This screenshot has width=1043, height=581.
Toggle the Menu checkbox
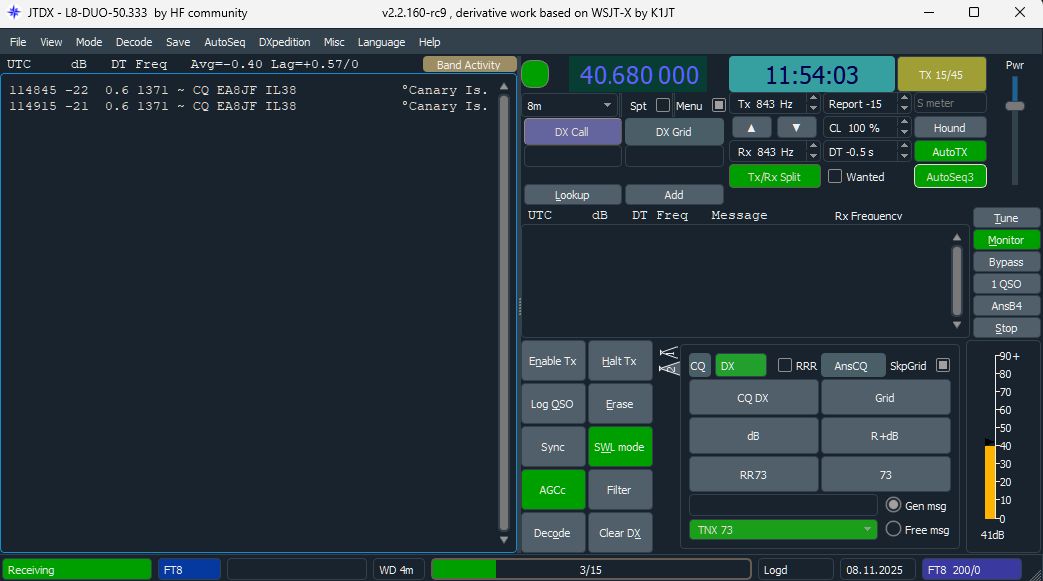pos(718,105)
